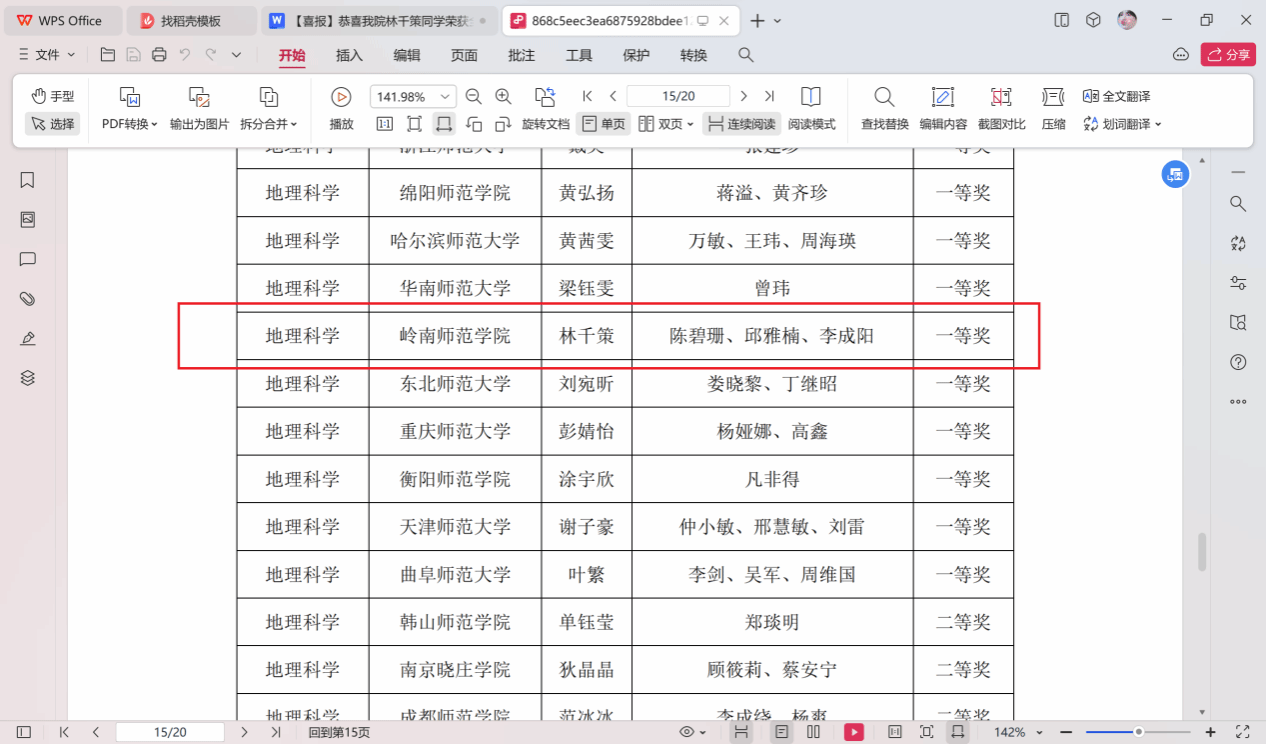
Task: Open the bookmark panel in left sidebar
Action: point(28,180)
